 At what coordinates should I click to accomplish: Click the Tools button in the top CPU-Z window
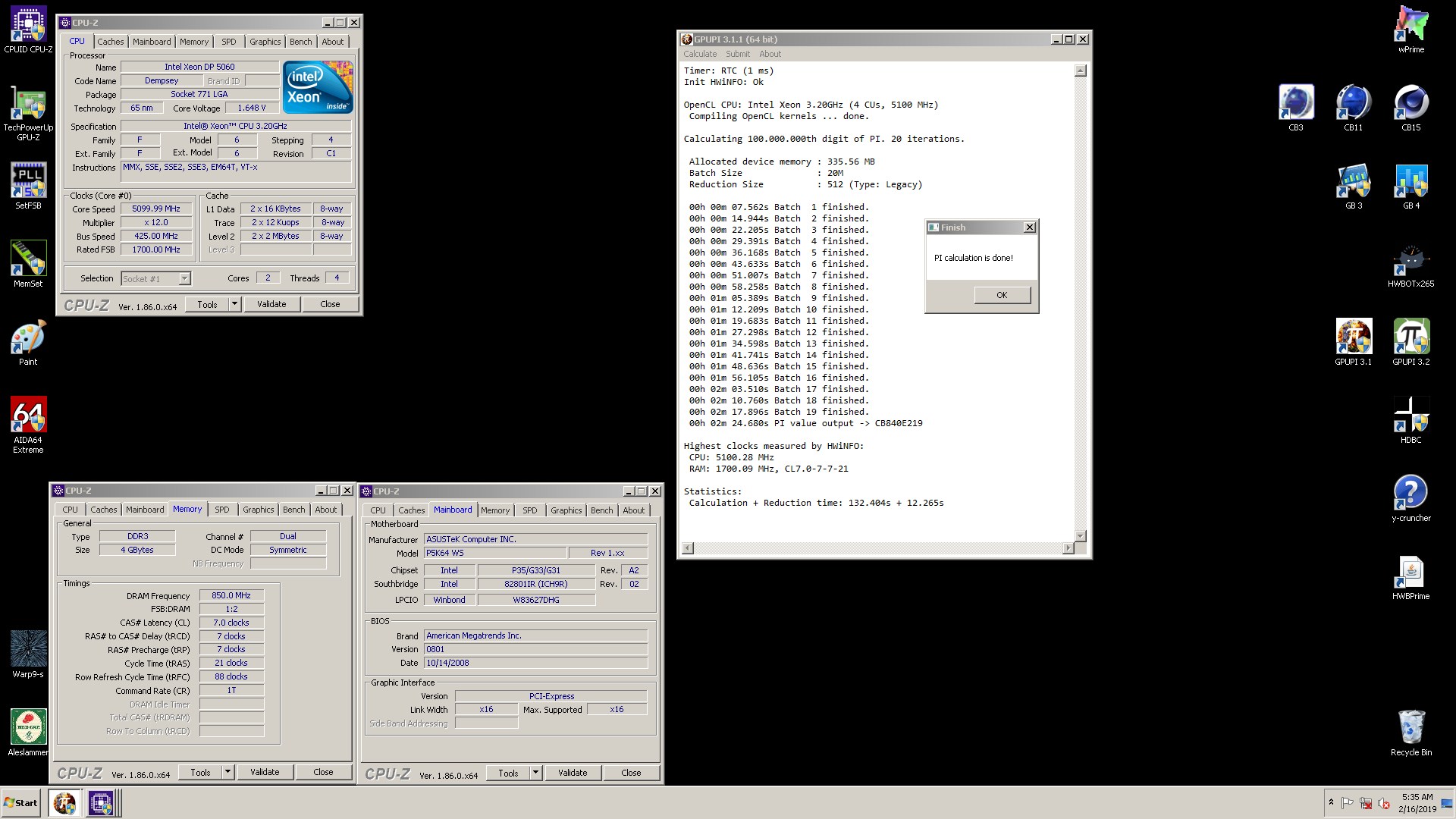coord(207,304)
